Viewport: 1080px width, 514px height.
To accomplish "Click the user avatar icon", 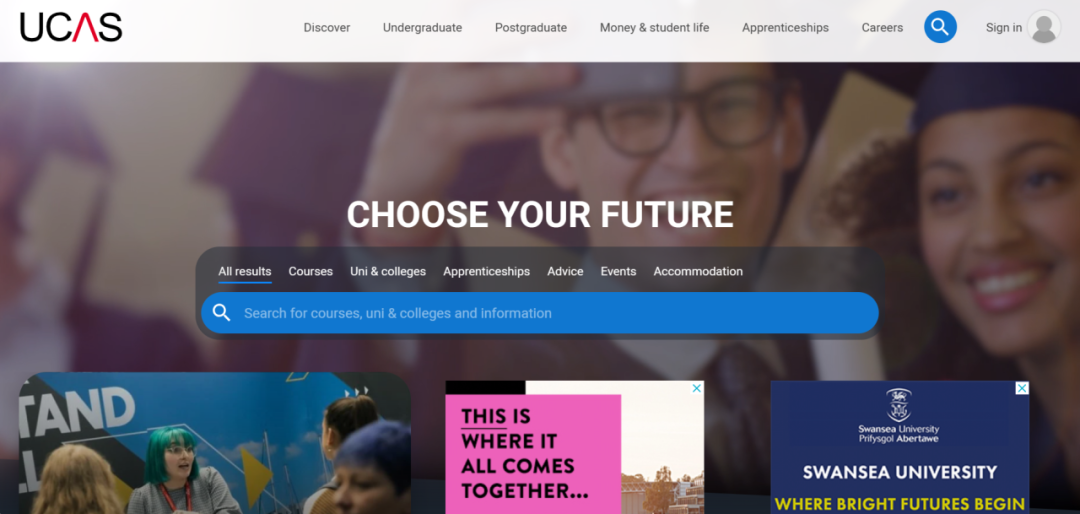I will [x=1044, y=27].
